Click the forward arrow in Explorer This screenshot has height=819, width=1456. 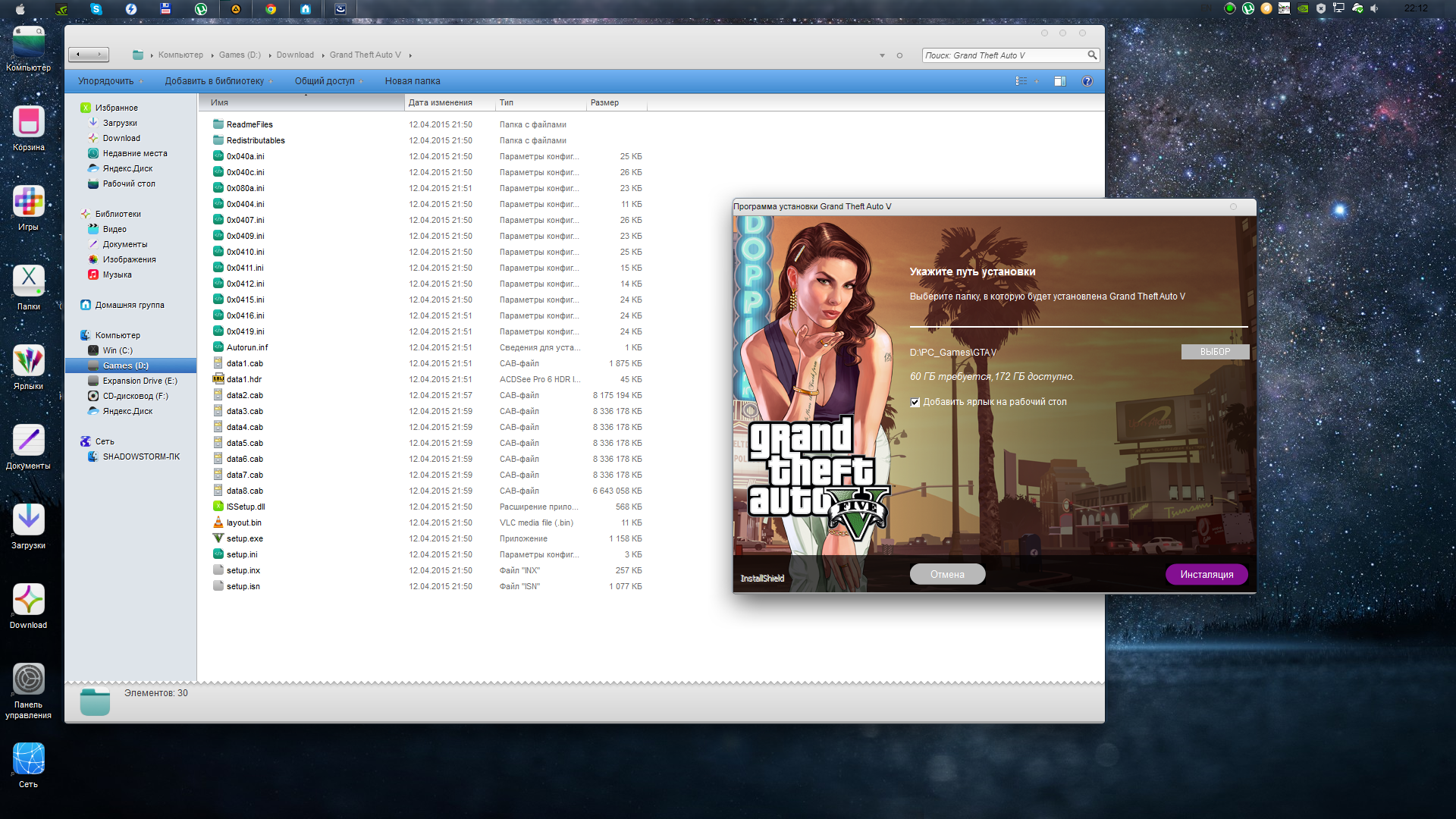[99, 55]
